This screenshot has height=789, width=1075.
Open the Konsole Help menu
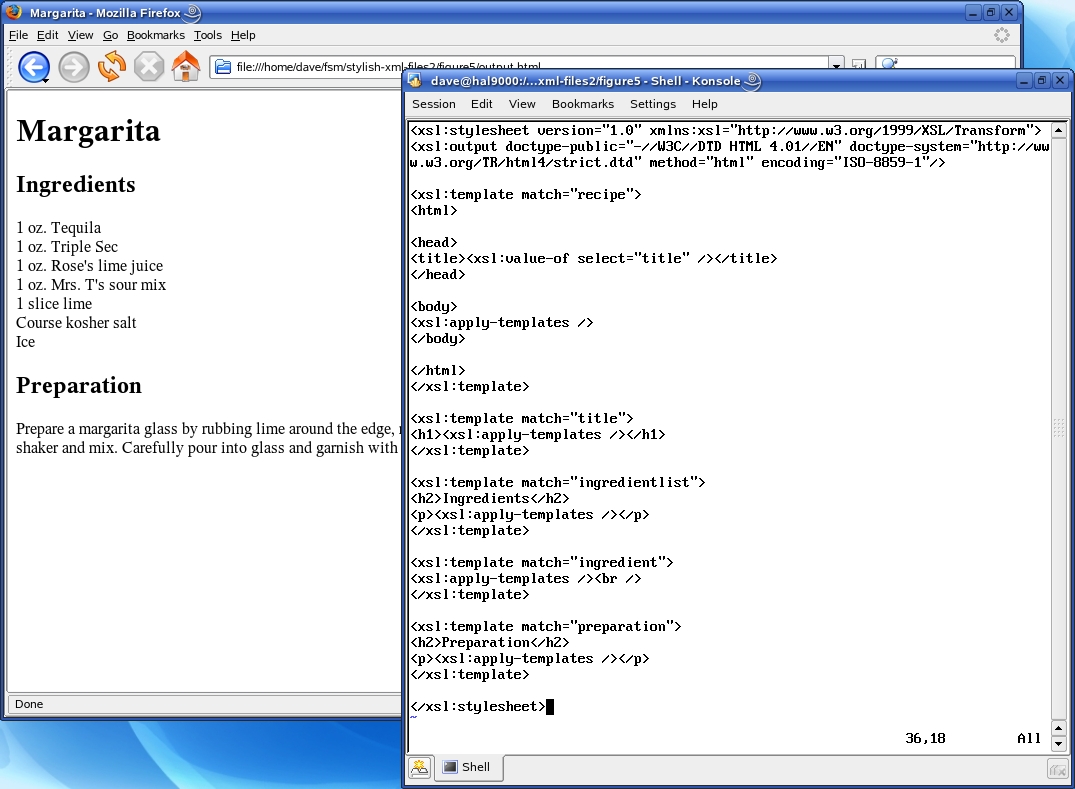(705, 104)
